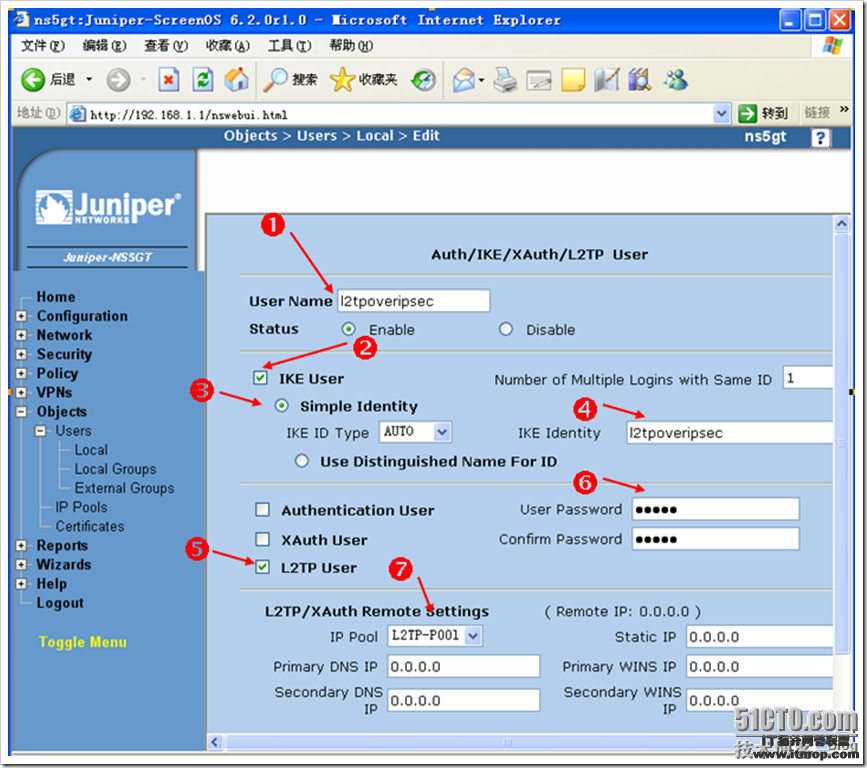Click the yellow note Discuss icon

573,80
